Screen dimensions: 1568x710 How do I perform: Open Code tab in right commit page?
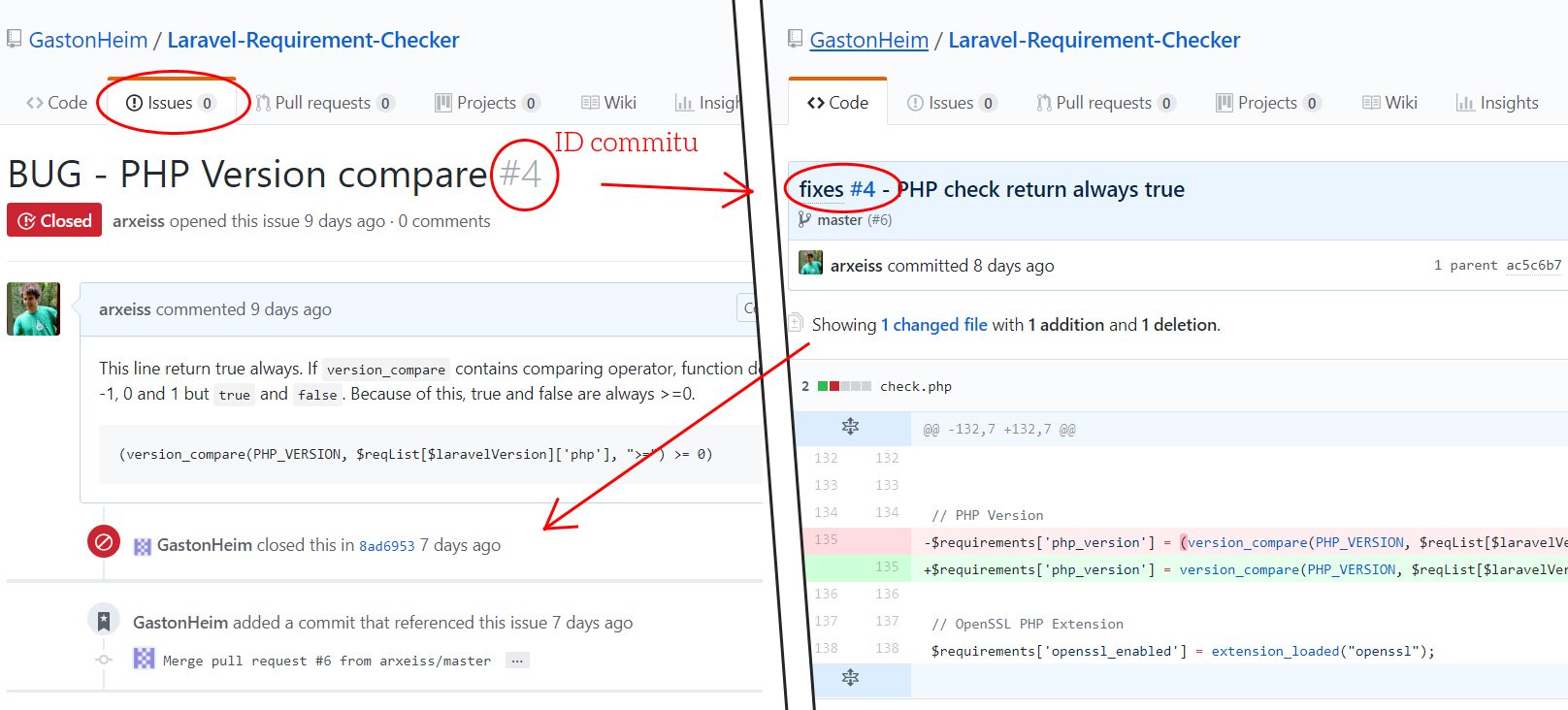pos(837,103)
